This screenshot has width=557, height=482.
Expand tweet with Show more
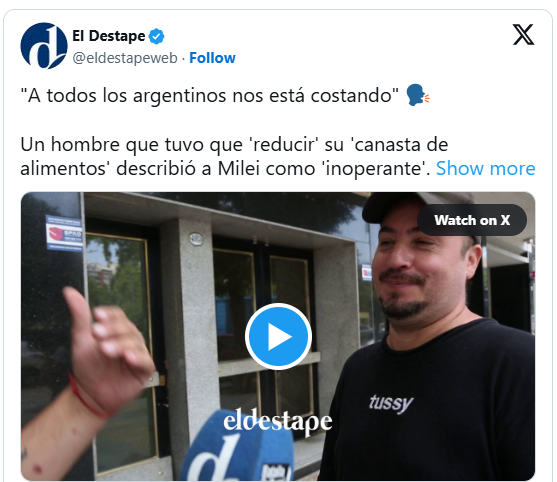pos(485,168)
